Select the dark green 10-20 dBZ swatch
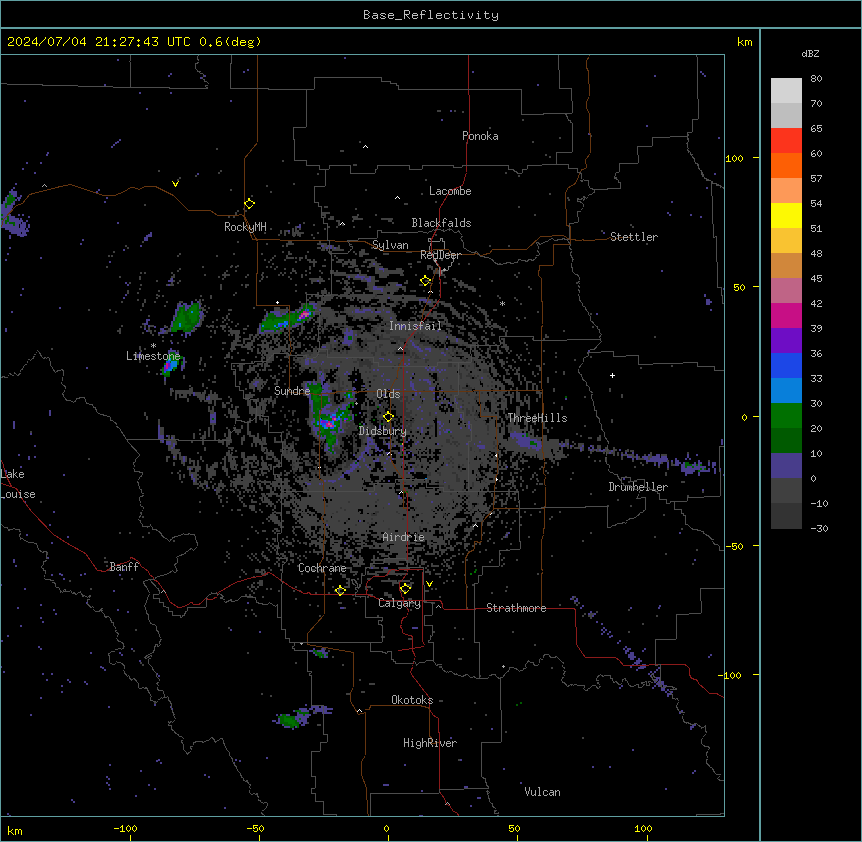Viewport: 862px width, 842px height. coord(786,440)
